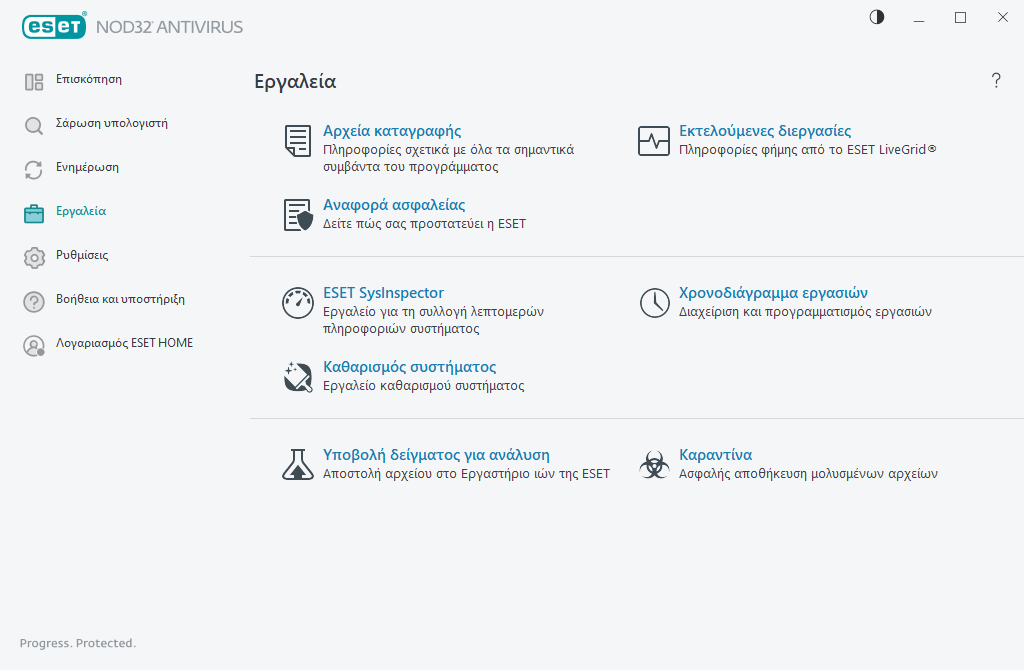Open Βοήθεια και υποστήριξη

click(x=120, y=299)
